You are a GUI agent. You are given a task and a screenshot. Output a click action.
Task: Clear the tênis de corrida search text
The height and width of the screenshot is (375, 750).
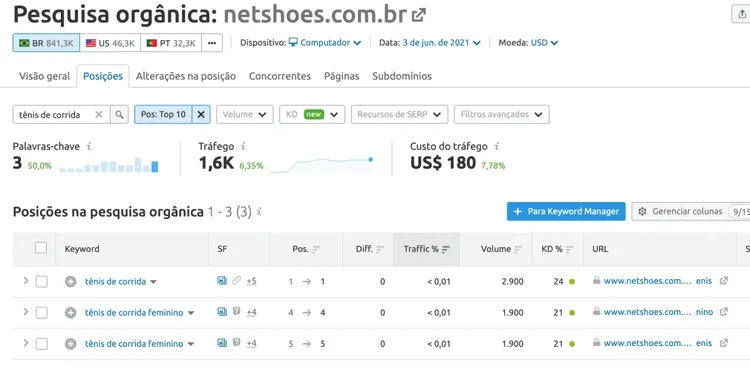pyautogui.click(x=99, y=115)
